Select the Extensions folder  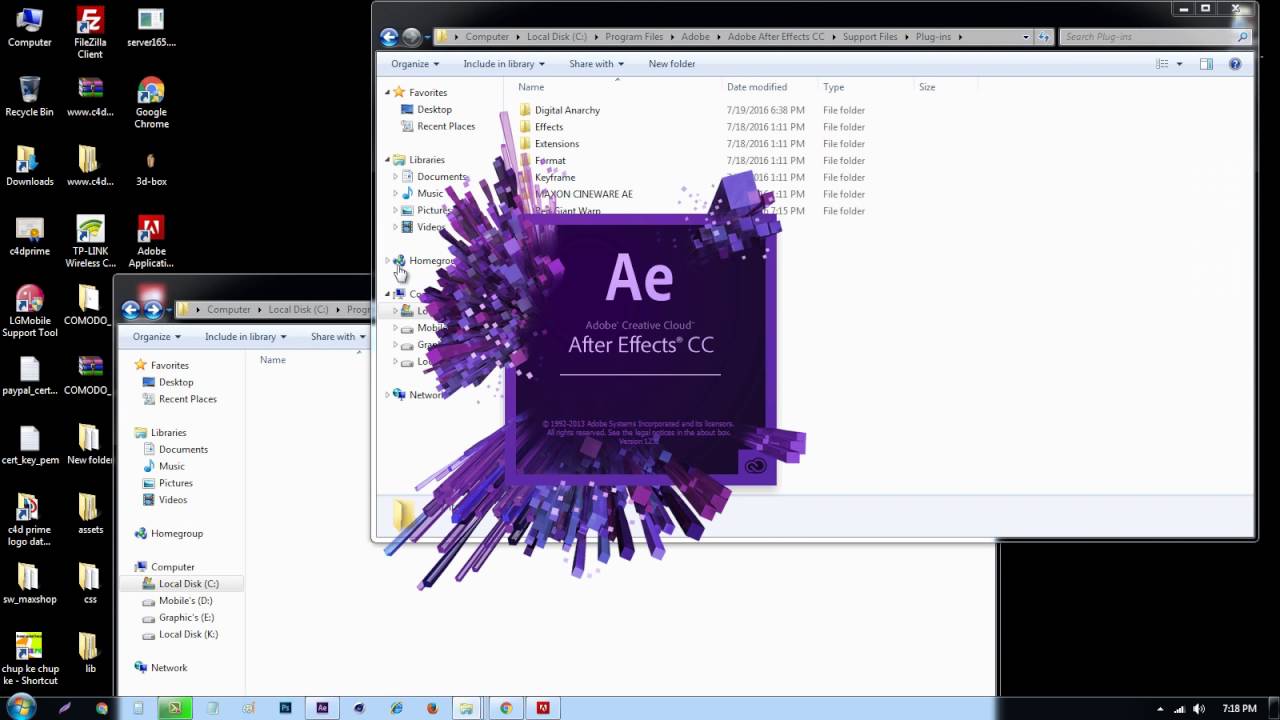[x=557, y=144]
